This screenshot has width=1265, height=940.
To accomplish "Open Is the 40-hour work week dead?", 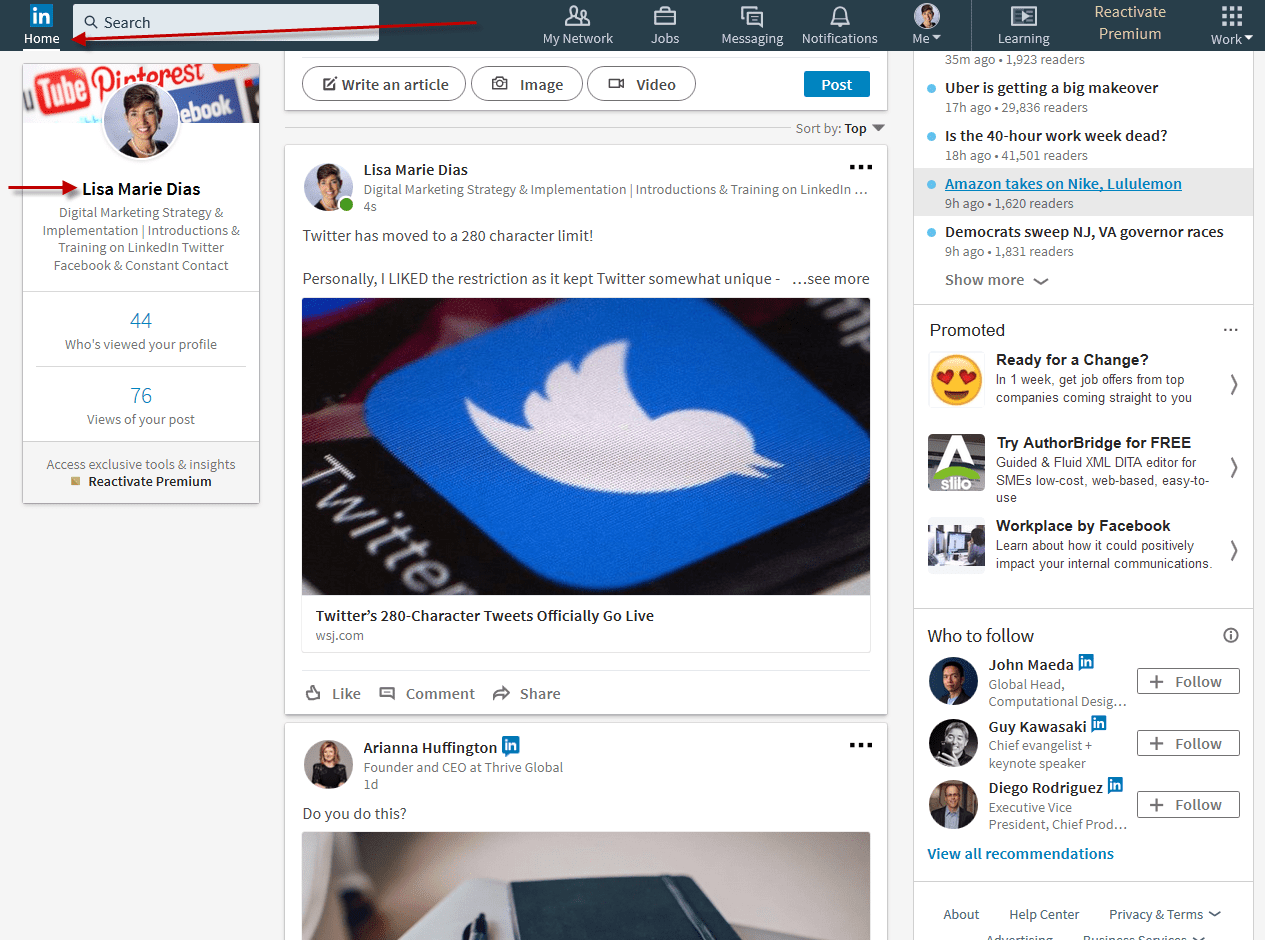I will coord(1056,136).
